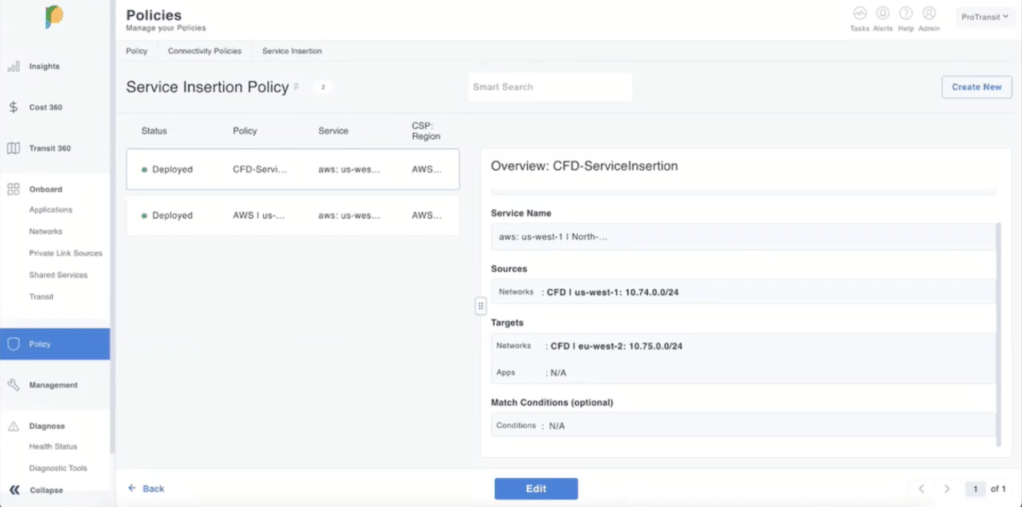Click the Create New button
Image resolution: width=1022 pixels, height=507 pixels.
point(976,87)
